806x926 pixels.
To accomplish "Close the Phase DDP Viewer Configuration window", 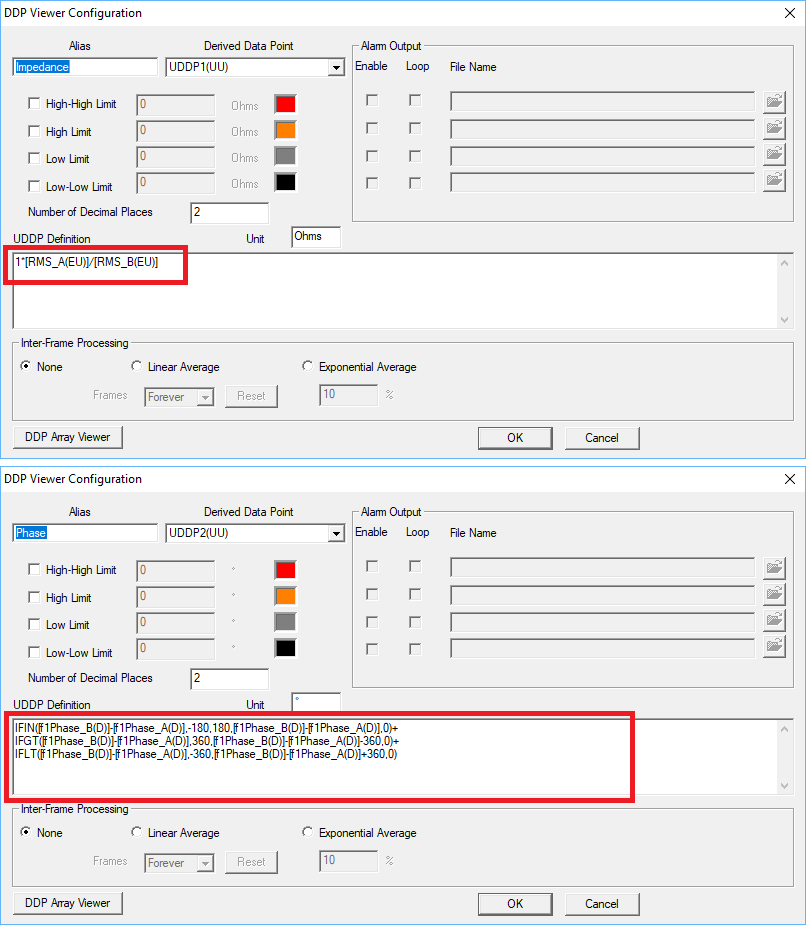I will 789,479.
